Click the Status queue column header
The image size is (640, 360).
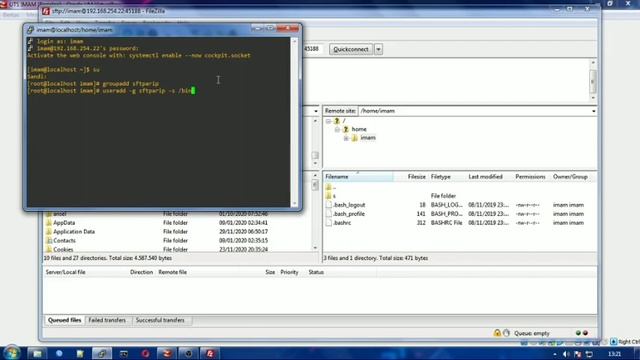[x=316, y=272]
